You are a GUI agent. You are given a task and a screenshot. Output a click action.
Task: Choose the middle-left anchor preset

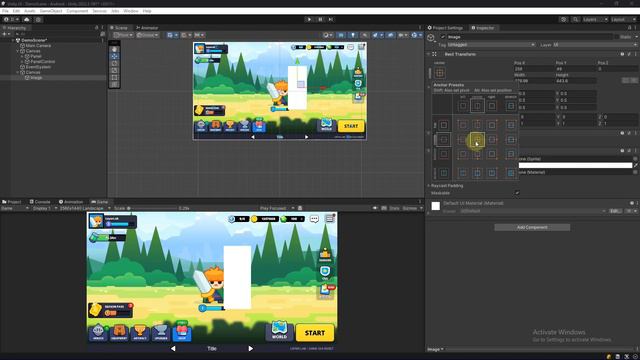point(463,140)
